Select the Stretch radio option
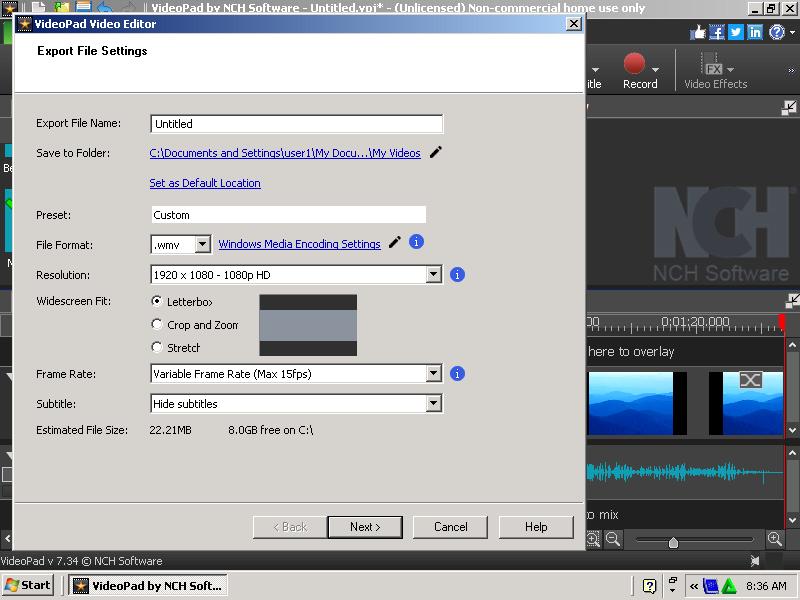800x600 pixels. [157, 347]
